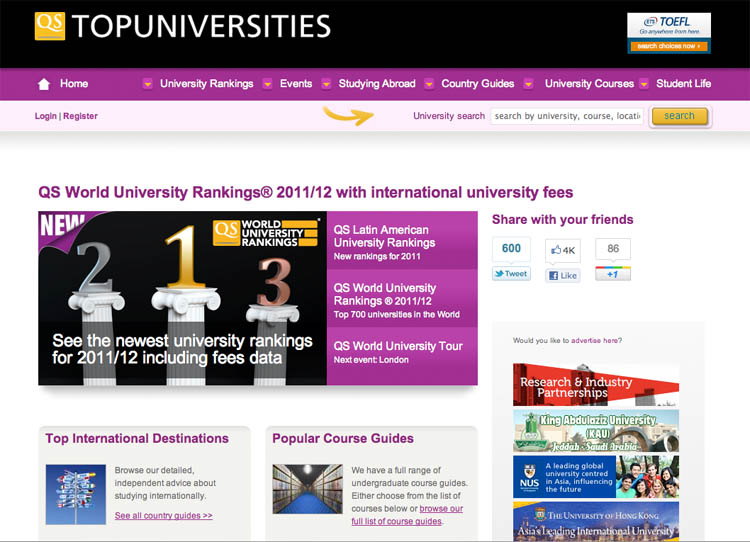Click the yellow search button
750x542 pixels.
tap(680, 116)
